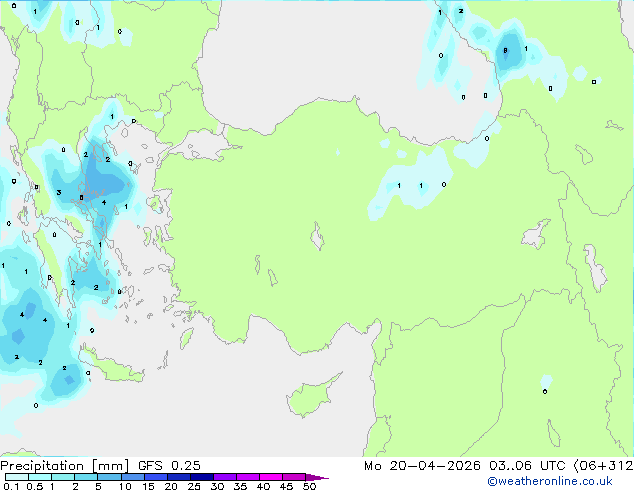Open the weatheronline.co.uk credit link
Screen dimensions: 634x490
[550, 481]
